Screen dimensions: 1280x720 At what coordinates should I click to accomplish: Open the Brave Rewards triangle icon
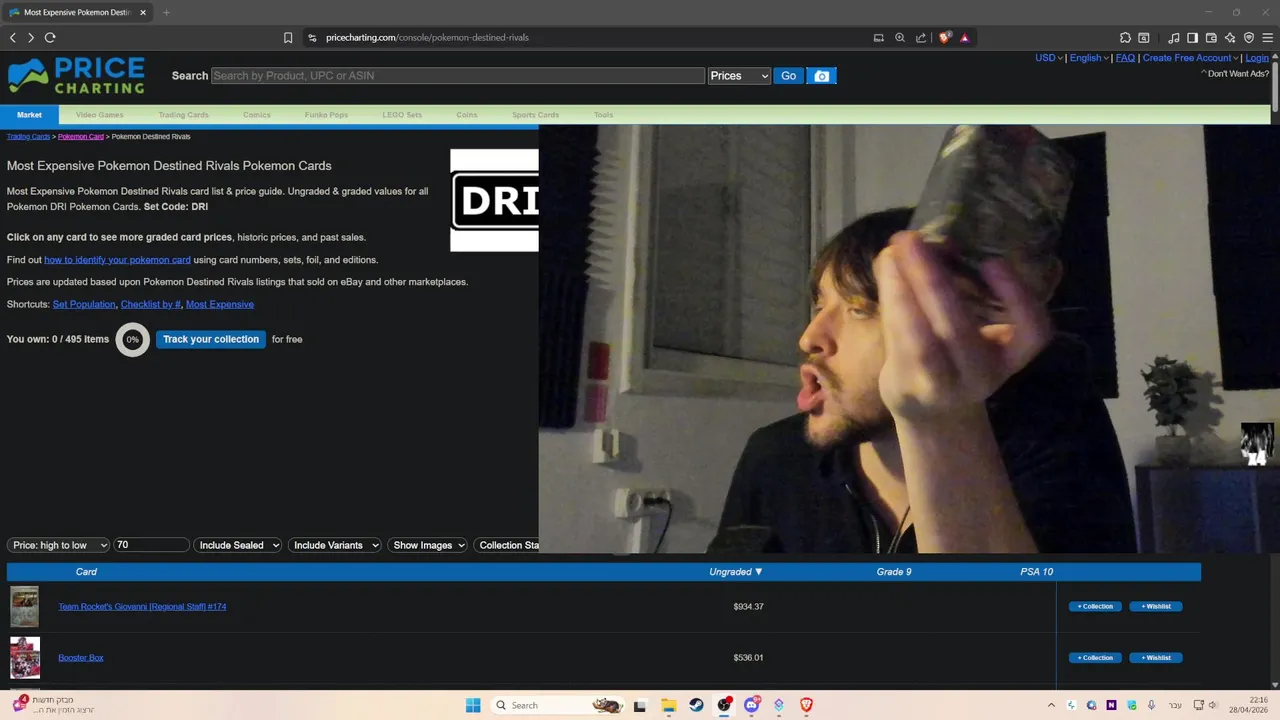965,38
